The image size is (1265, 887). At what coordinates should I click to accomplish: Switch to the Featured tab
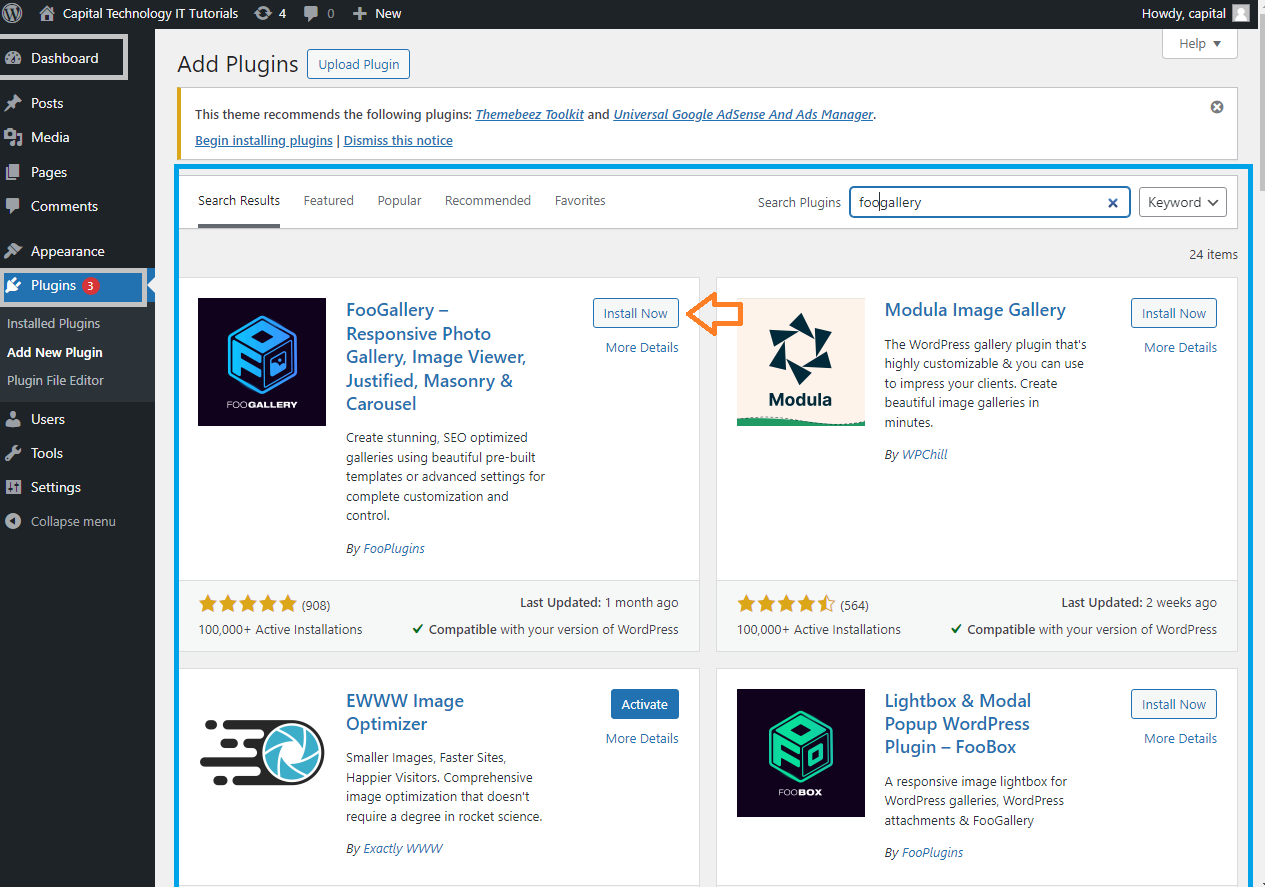pyautogui.click(x=328, y=201)
